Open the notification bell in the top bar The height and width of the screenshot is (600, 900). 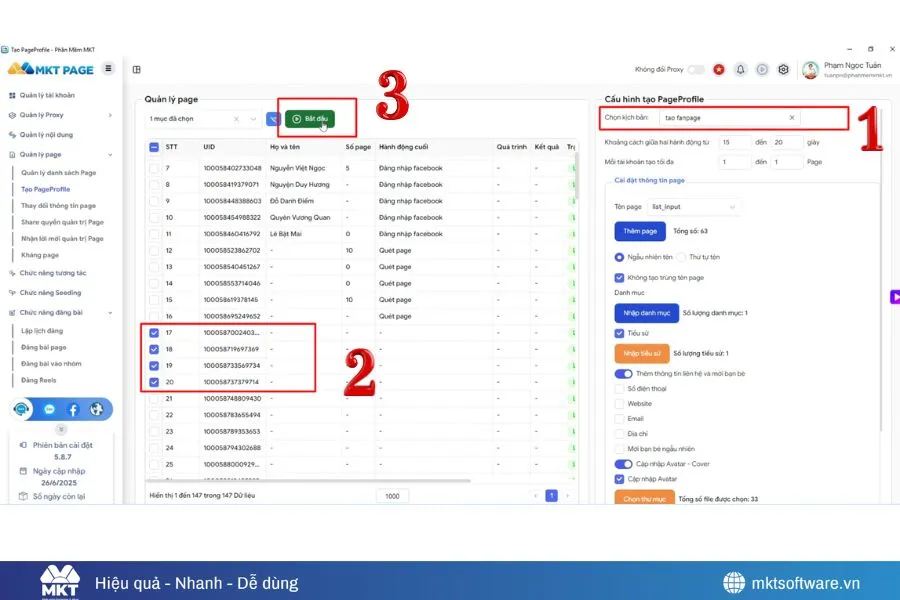[x=742, y=67]
